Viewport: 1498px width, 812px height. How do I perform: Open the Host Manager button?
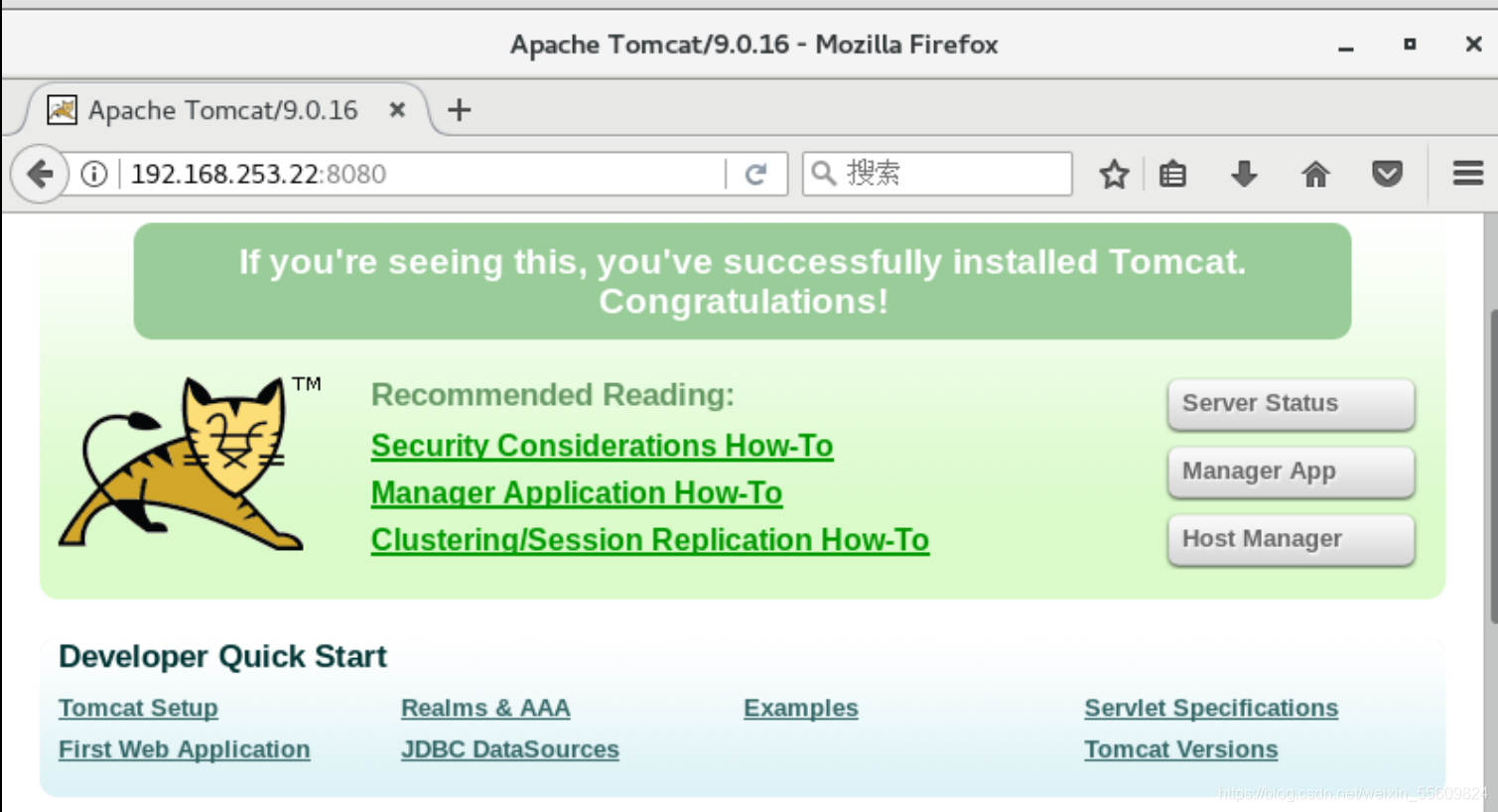1291,539
